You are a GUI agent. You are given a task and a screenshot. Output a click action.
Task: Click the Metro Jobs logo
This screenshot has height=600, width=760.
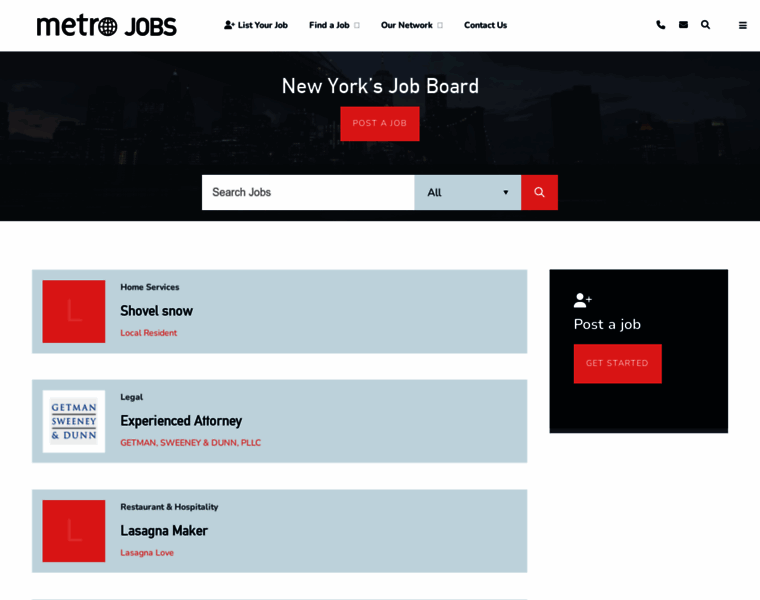pos(106,25)
